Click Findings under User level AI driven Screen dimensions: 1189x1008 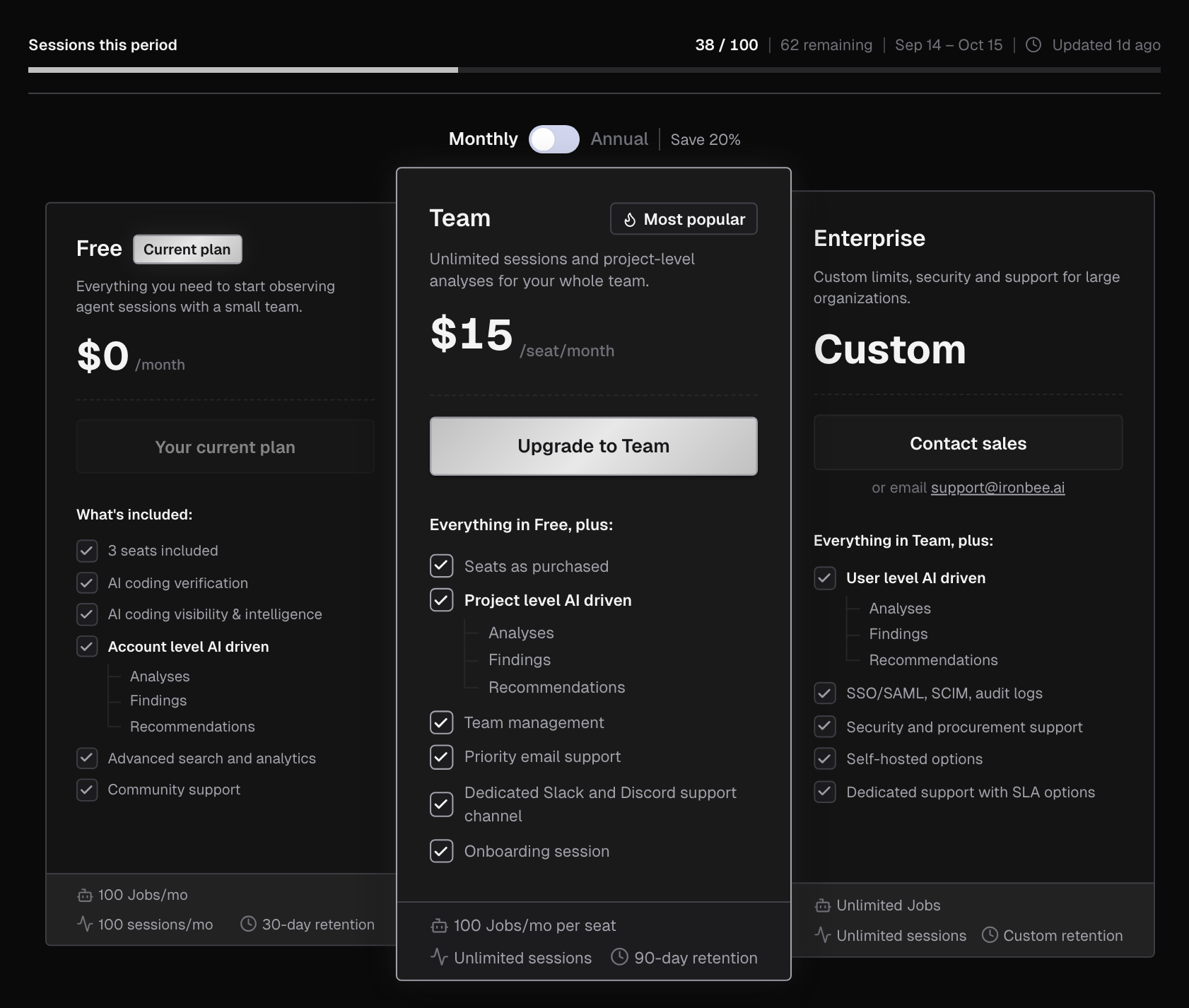(898, 634)
